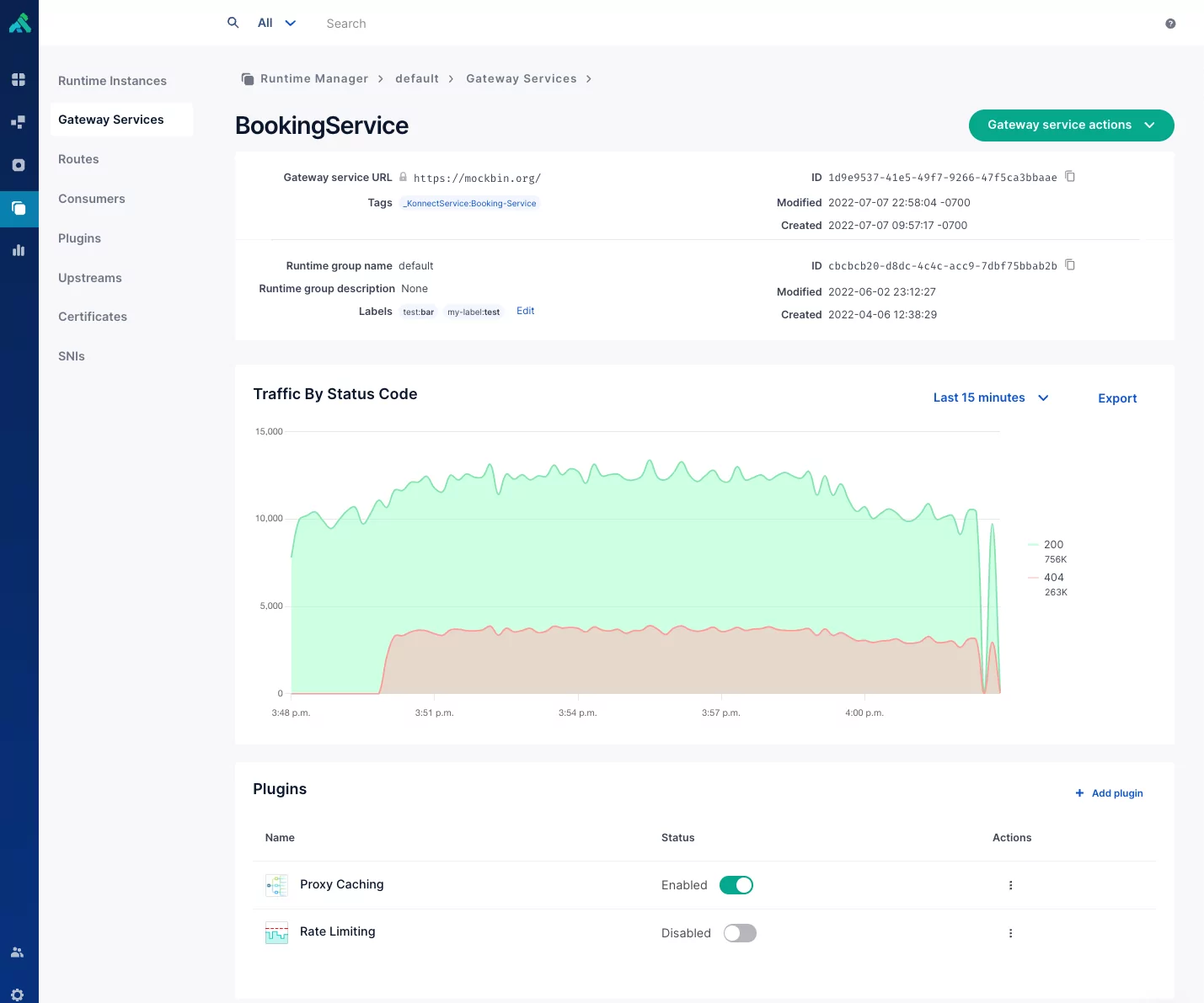Click Add plugin link

click(x=1109, y=793)
